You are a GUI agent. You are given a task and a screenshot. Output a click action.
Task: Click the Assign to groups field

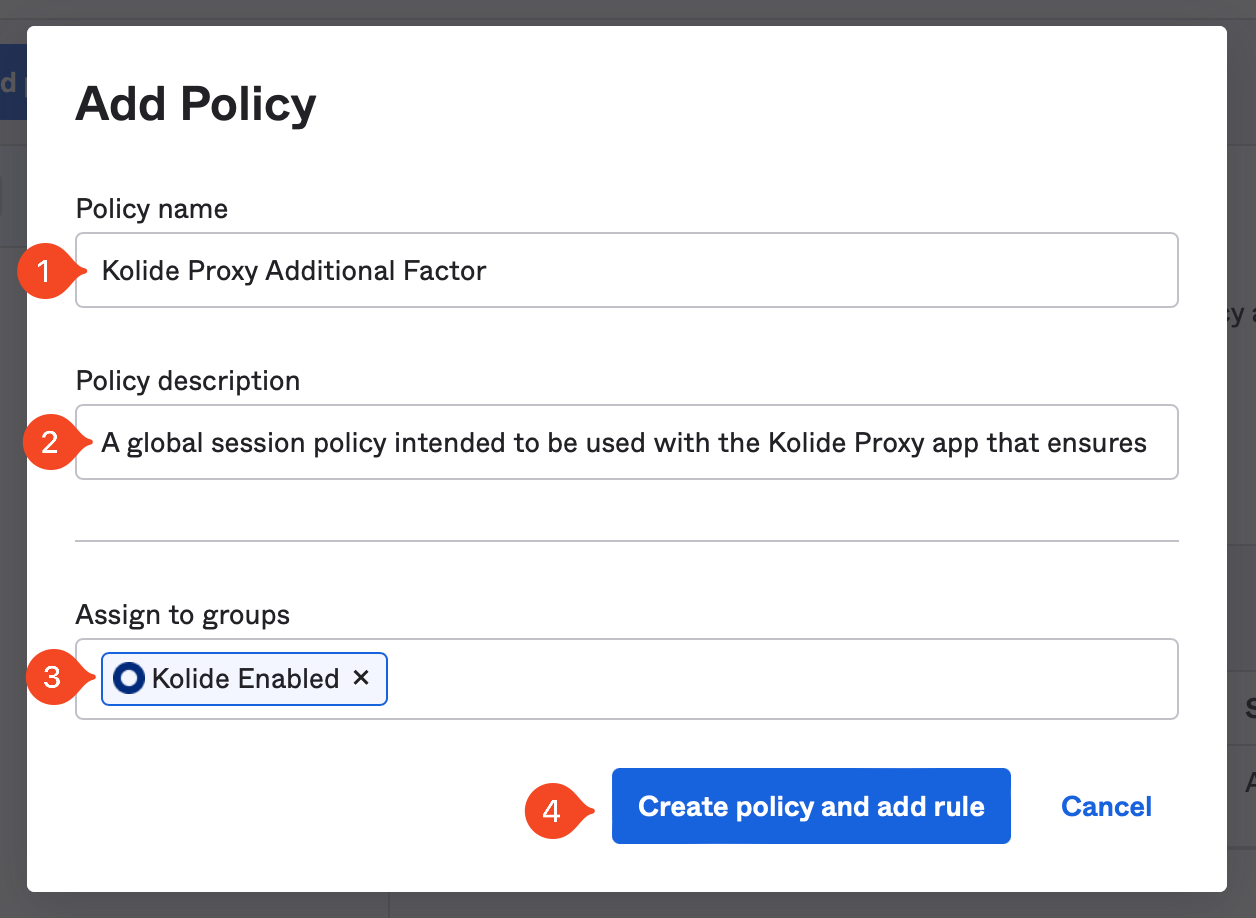pyautogui.click(x=627, y=679)
